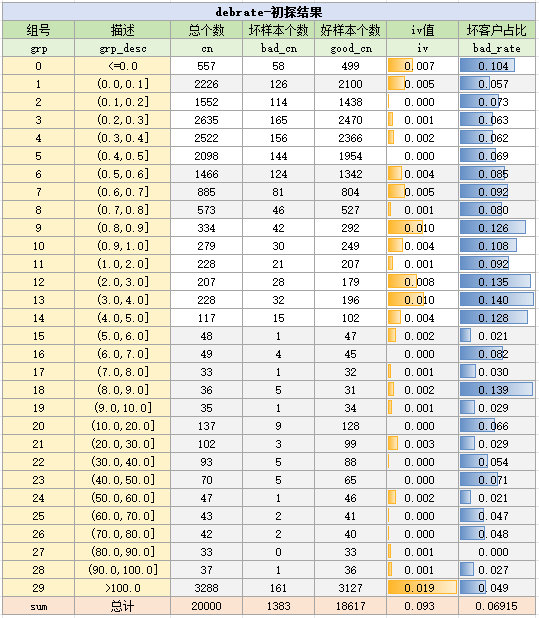Click the bad_rate total 0.06915
Screen dimensions: 539x618
tap(496, 606)
